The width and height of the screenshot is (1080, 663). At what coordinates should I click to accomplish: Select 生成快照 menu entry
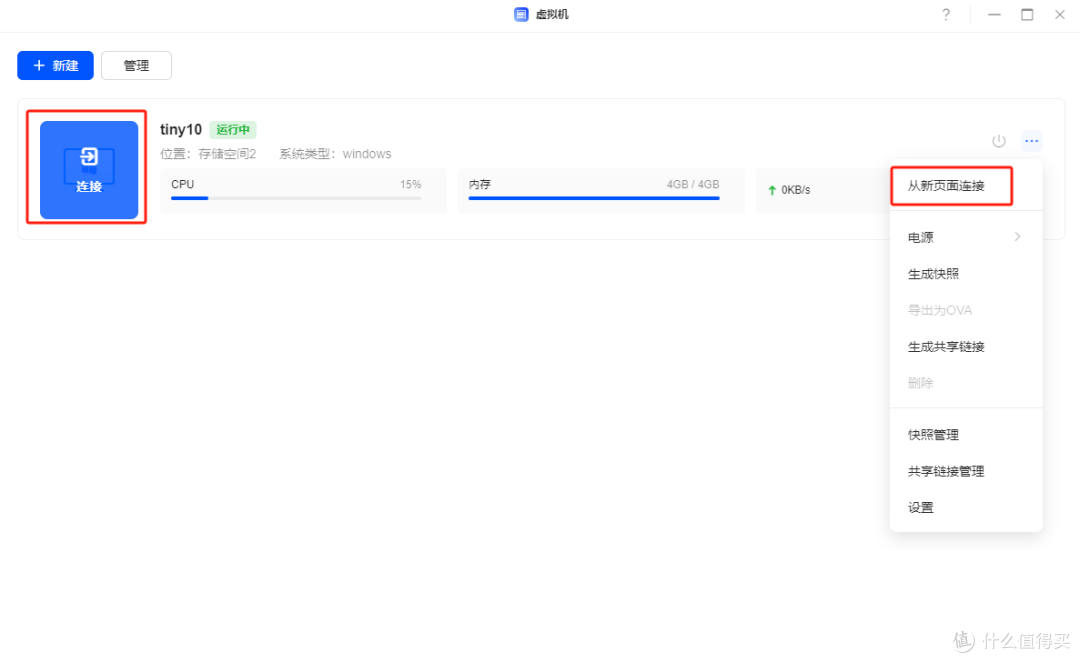tap(966, 274)
